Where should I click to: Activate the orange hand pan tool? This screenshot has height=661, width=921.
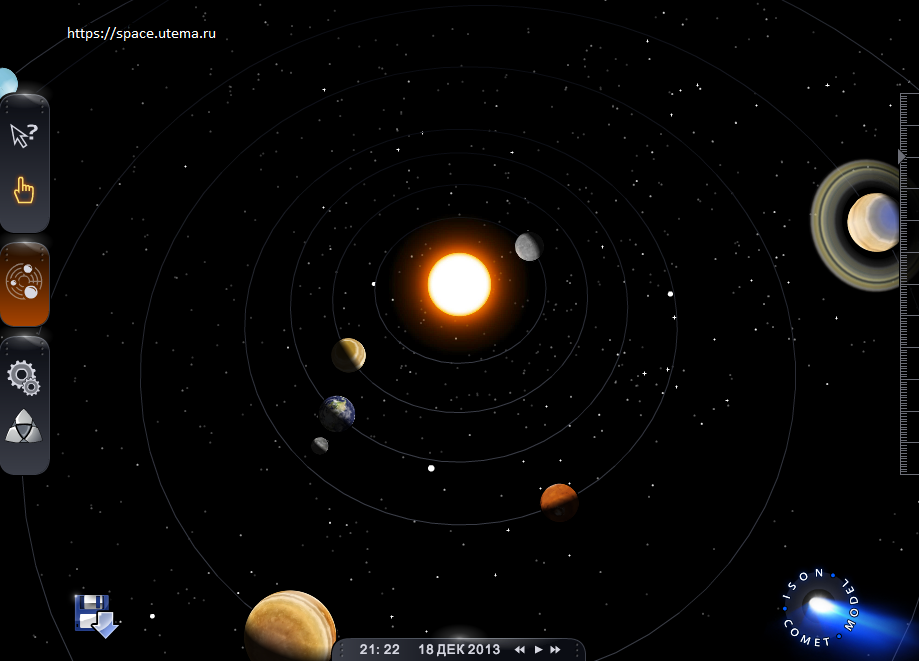pos(24,190)
